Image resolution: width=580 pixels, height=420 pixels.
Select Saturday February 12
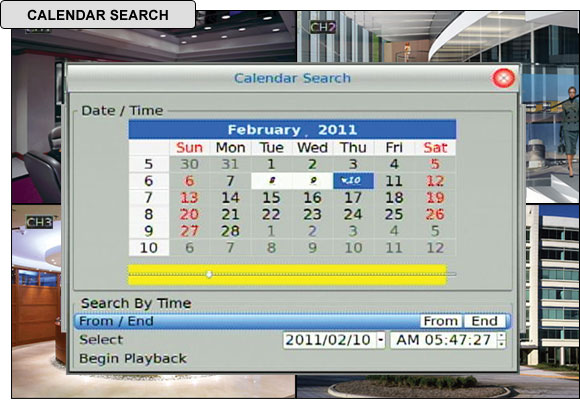click(435, 181)
